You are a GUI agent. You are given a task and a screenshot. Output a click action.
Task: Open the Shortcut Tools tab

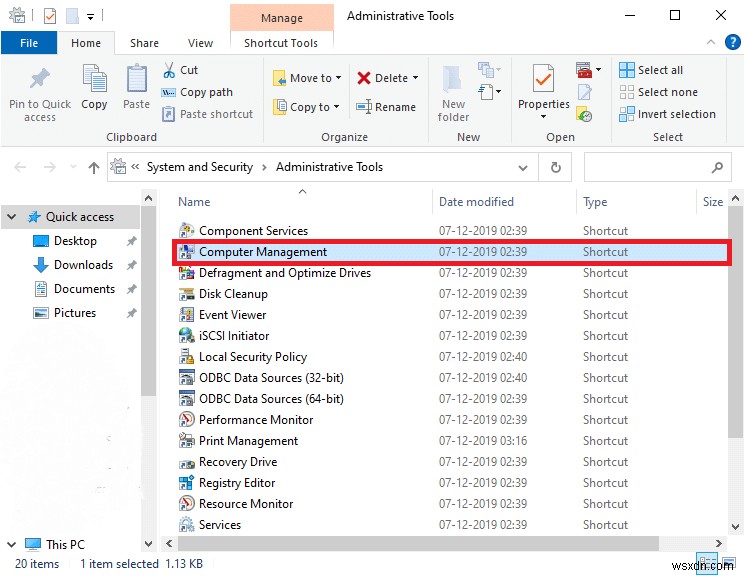(281, 43)
